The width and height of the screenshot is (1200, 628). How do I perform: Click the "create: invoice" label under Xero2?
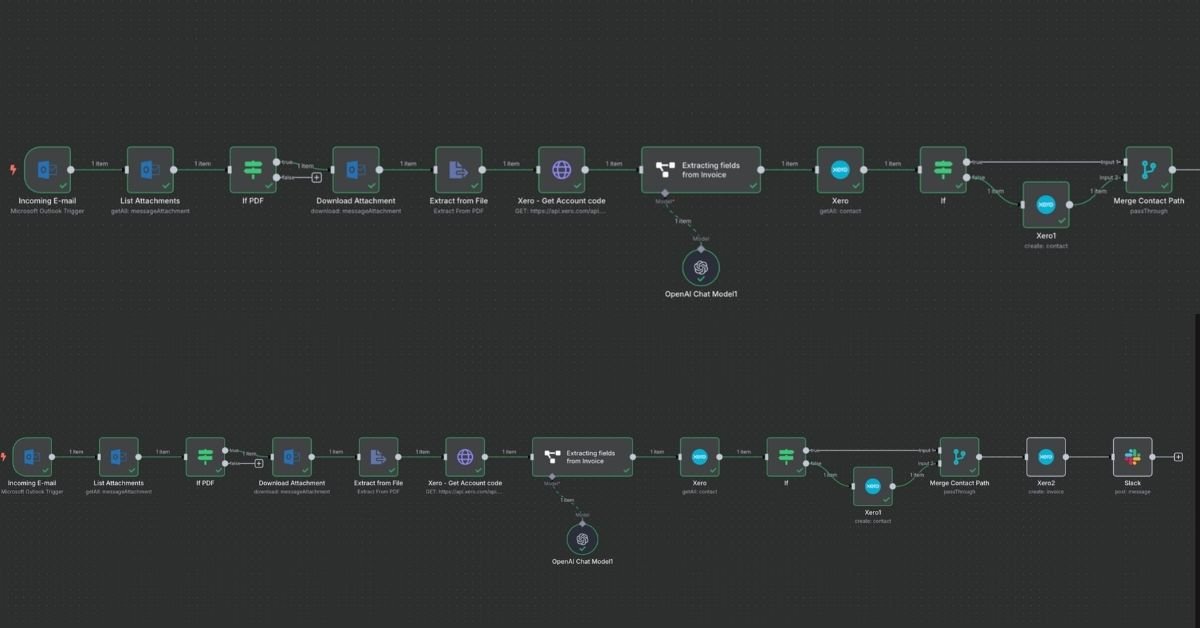pyautogui.click(x=1046, y=491)
